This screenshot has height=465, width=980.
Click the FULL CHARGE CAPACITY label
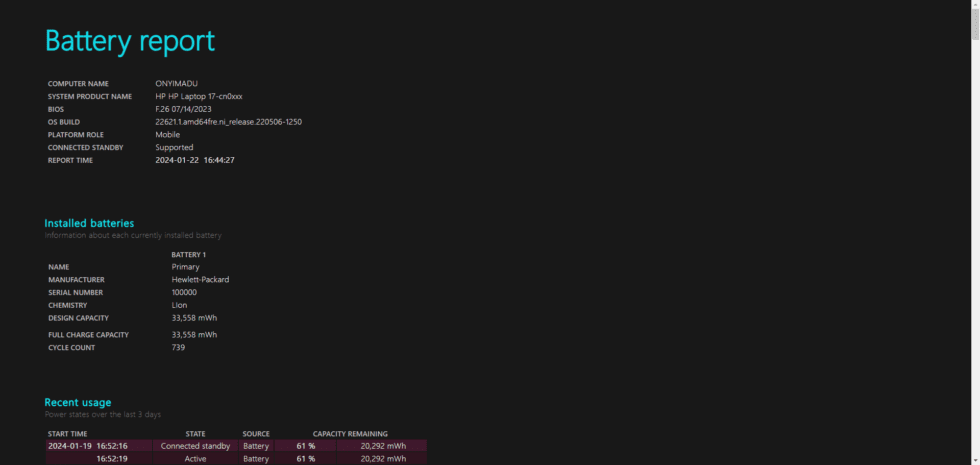[89, 335]
